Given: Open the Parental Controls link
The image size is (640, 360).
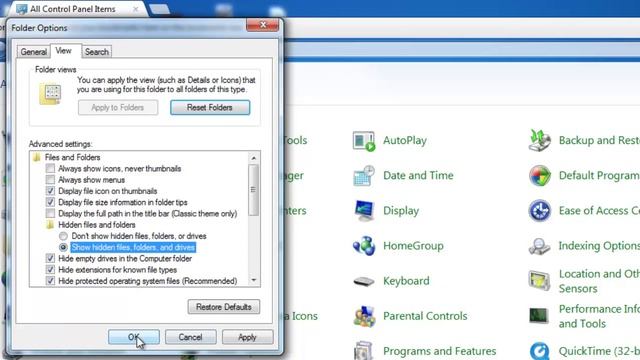Looking at the screenshot, I should coord(425,316).
